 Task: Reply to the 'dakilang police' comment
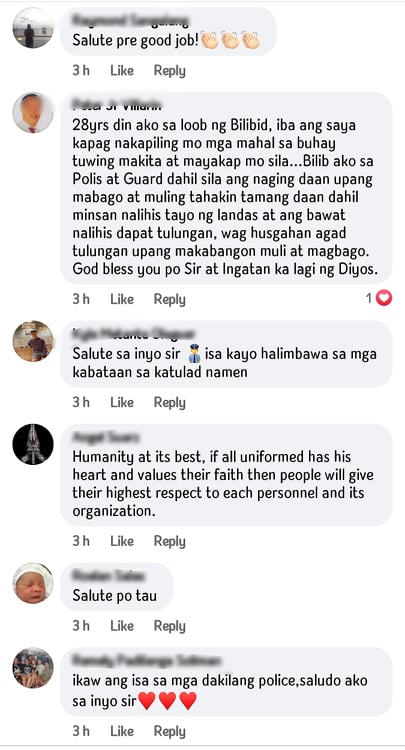point(169,731)
